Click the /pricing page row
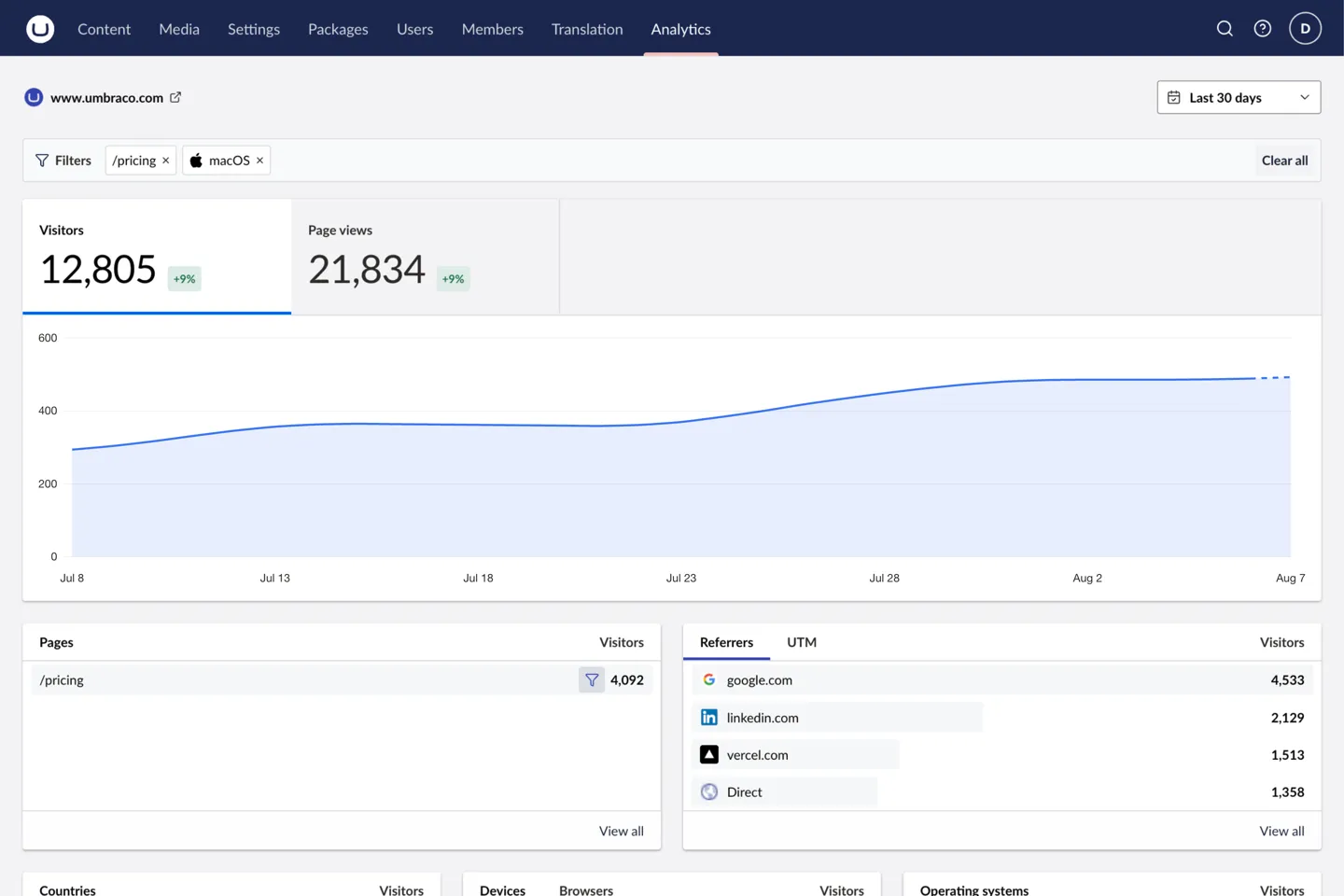The width and height of the screenshot is (1344, 896). 342,680
